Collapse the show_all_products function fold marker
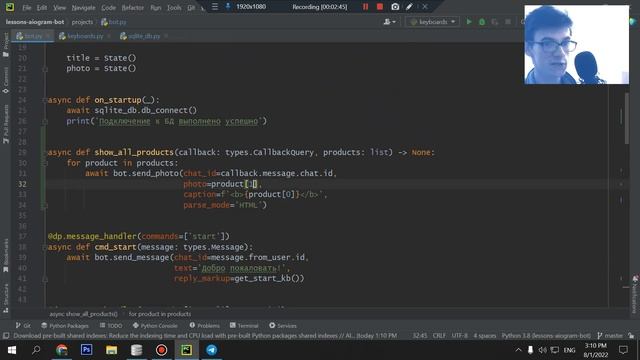The height and width of the screenshot is (360, 640). point(45,152)
